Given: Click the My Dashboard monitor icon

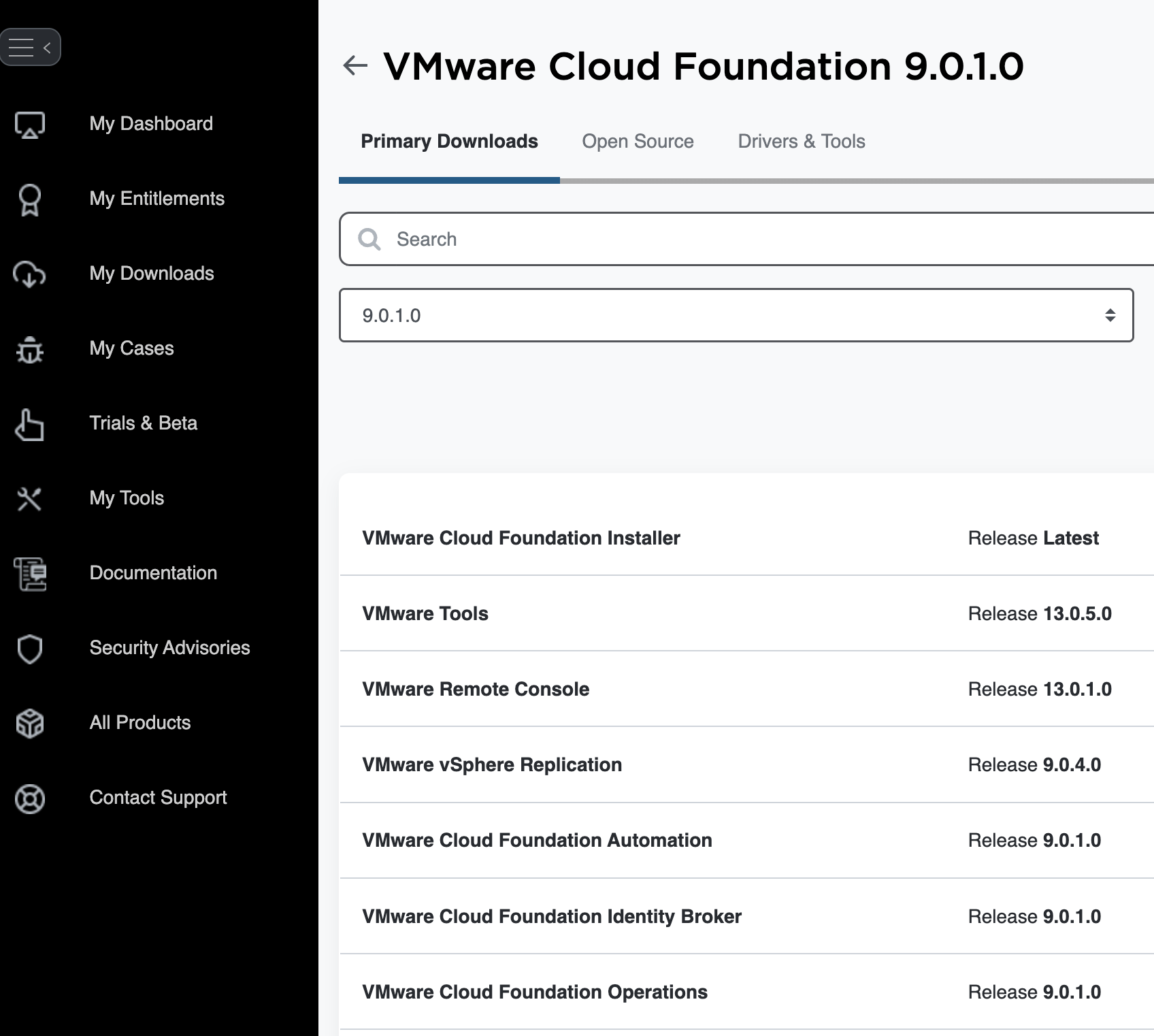Looking at the screenshot, I should (30, 125).
